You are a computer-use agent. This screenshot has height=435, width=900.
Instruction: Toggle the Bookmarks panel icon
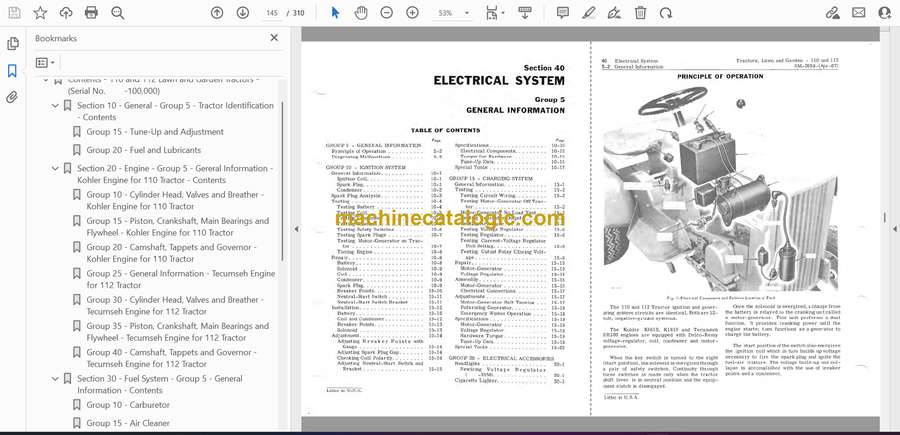point(12,71)
